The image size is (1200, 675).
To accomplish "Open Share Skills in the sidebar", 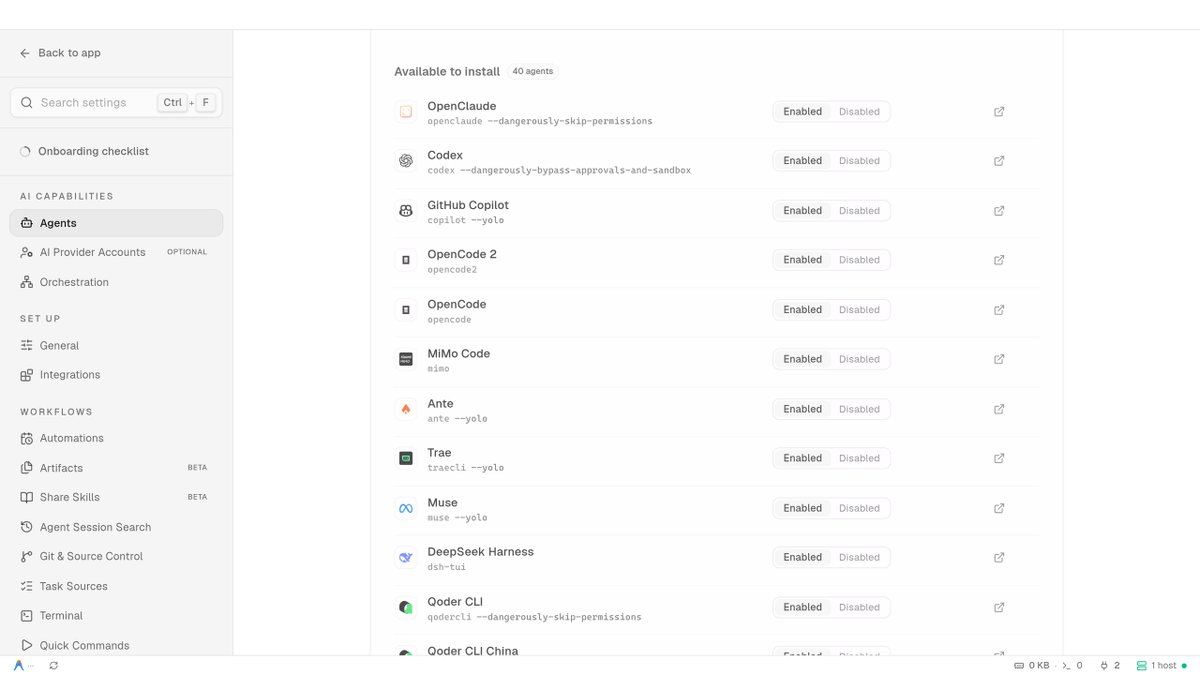I will pyautogui.click(x=116, y=497).
